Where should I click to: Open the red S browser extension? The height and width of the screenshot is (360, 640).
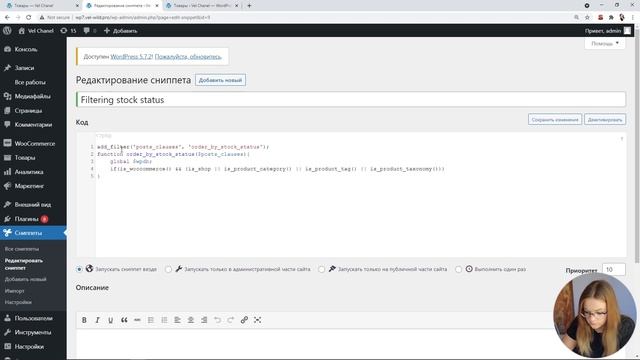point(600,18)
